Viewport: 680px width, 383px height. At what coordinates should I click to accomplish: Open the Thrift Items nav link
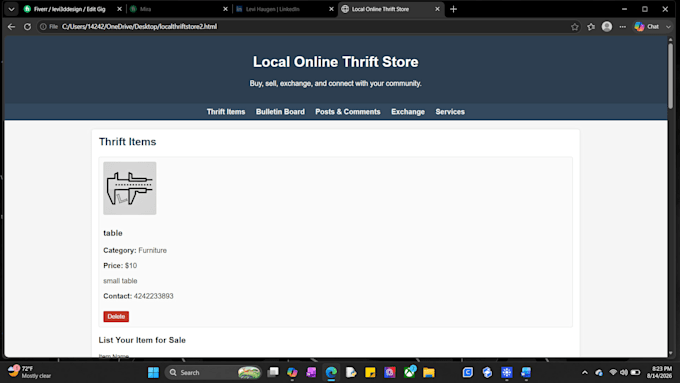tap(226, 112)
